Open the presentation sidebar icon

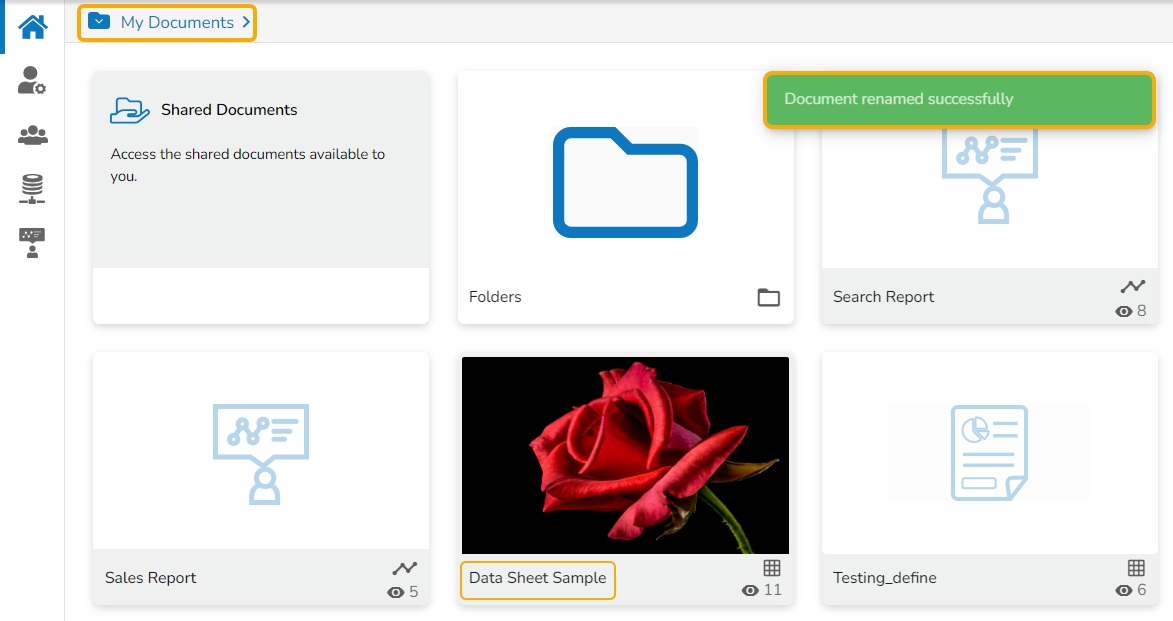[32, 243]
